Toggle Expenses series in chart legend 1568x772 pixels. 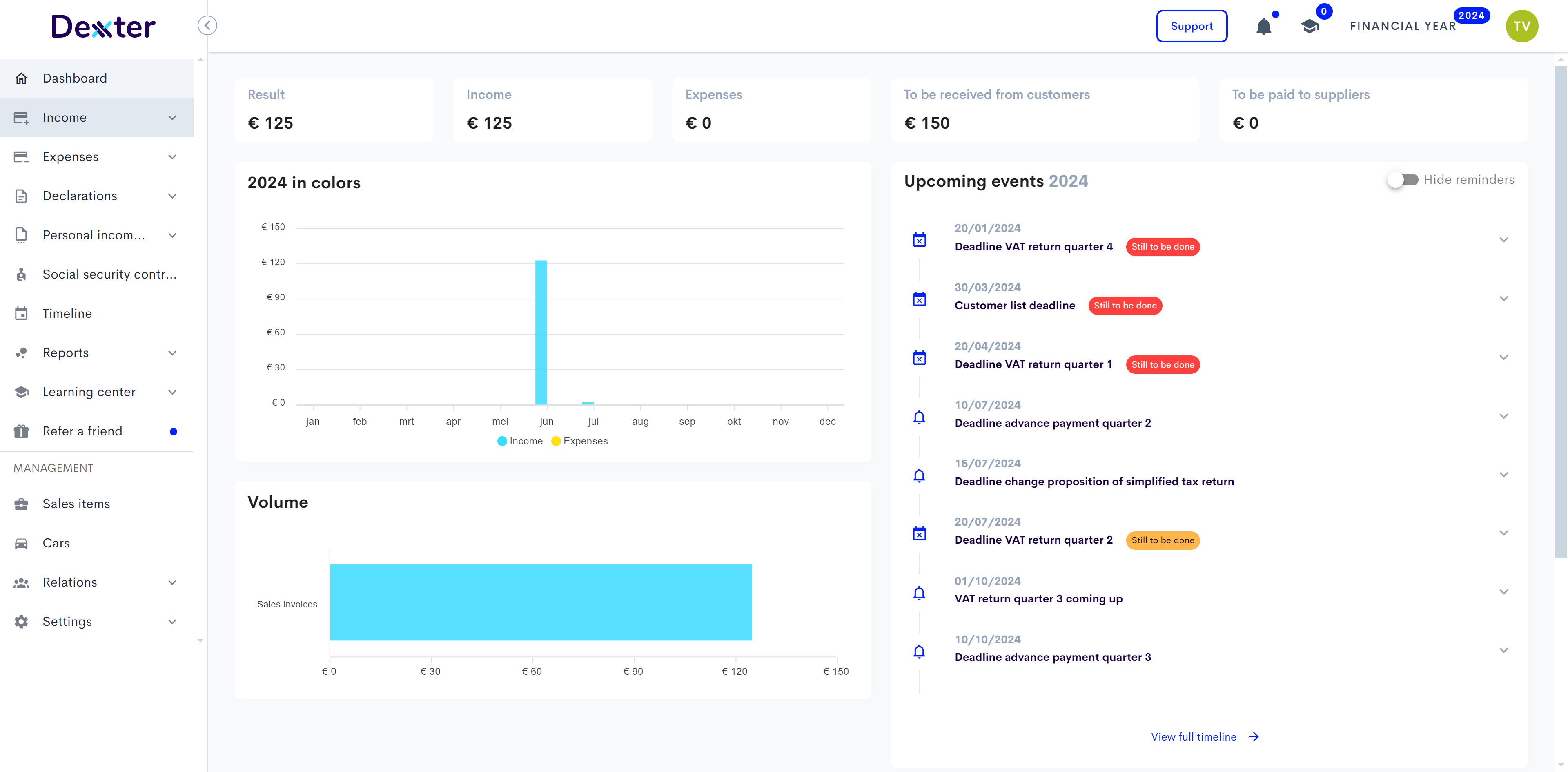coord(579,442)
